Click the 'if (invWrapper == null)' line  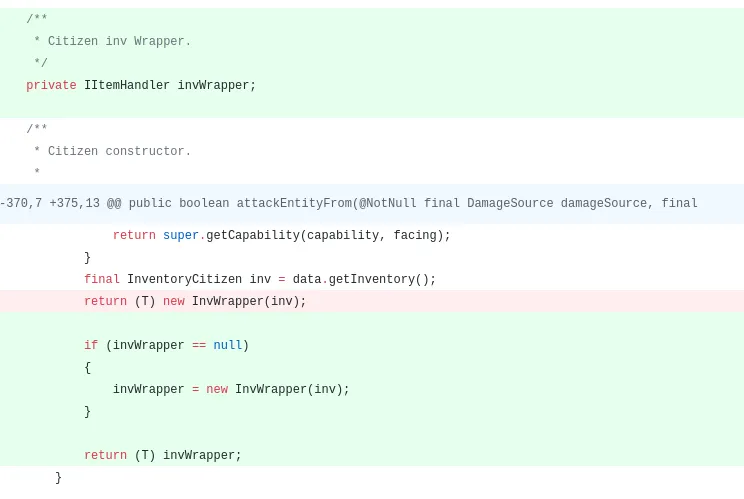(x=372, y=345)
